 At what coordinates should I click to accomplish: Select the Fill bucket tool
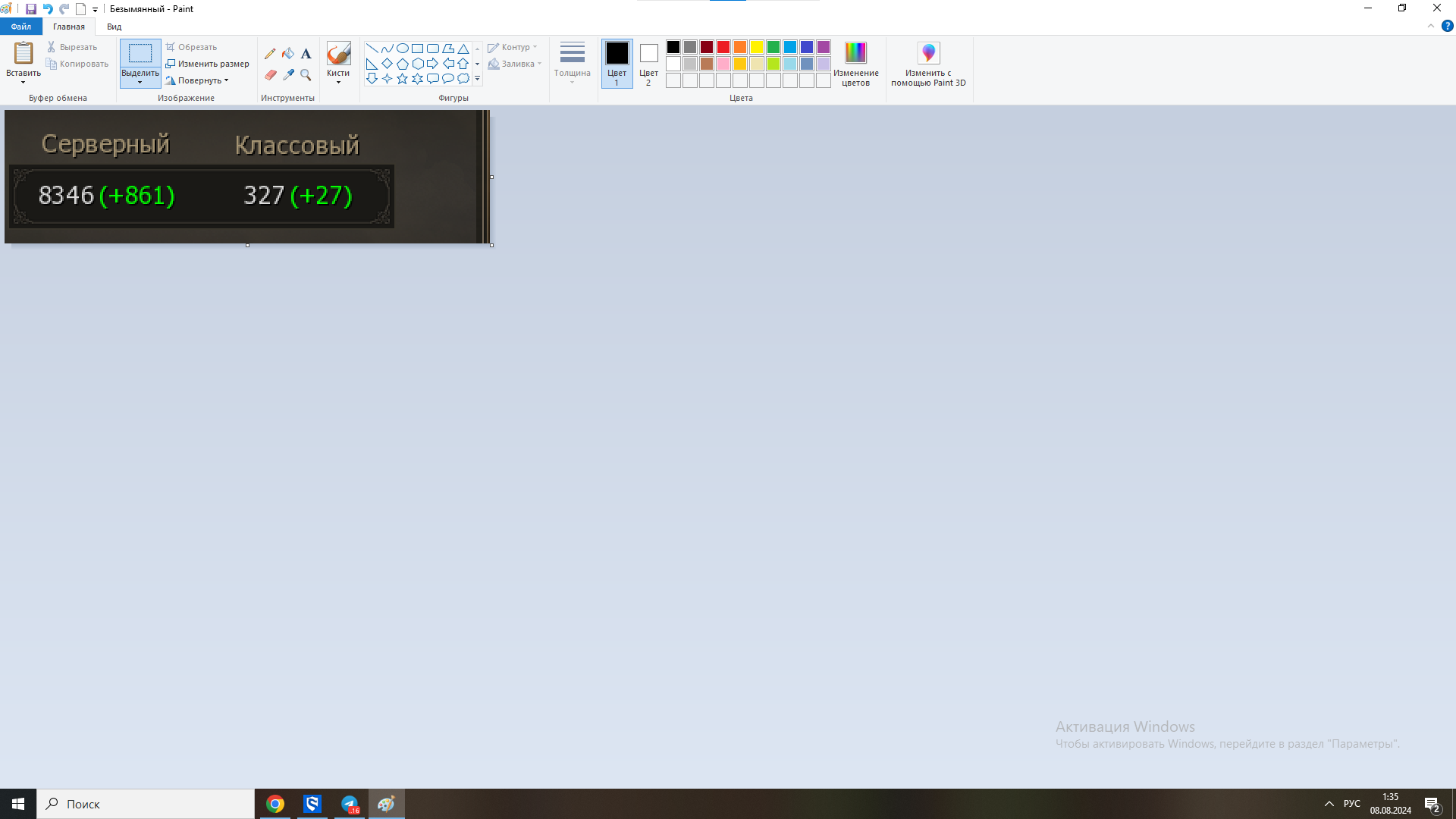288,54
